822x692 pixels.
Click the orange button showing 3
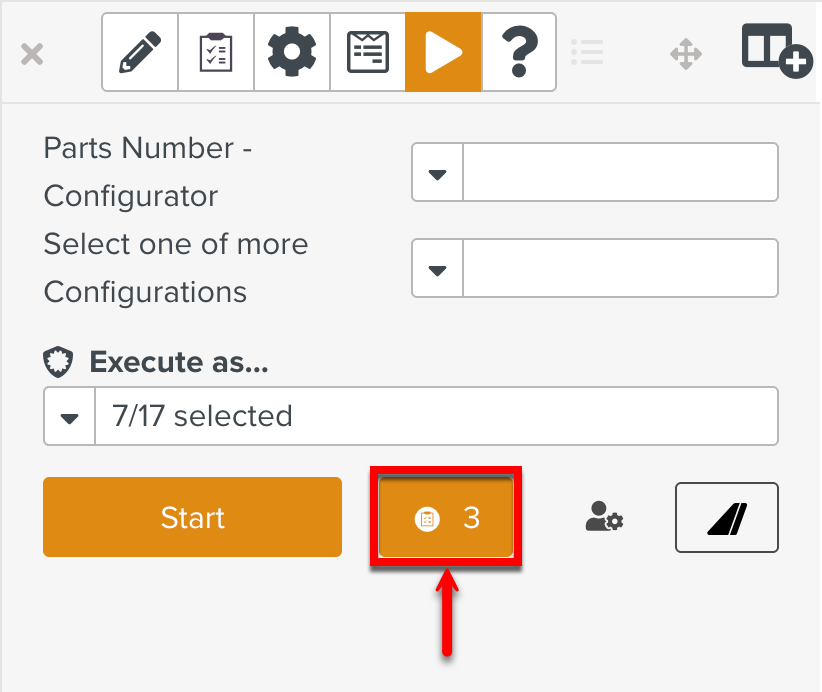(x=446, y=518)
